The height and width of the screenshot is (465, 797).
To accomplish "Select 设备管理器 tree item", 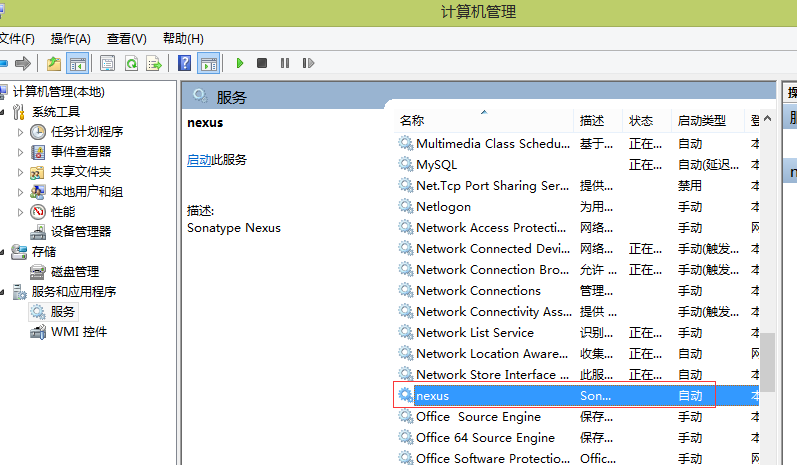I will click(81, 232).
